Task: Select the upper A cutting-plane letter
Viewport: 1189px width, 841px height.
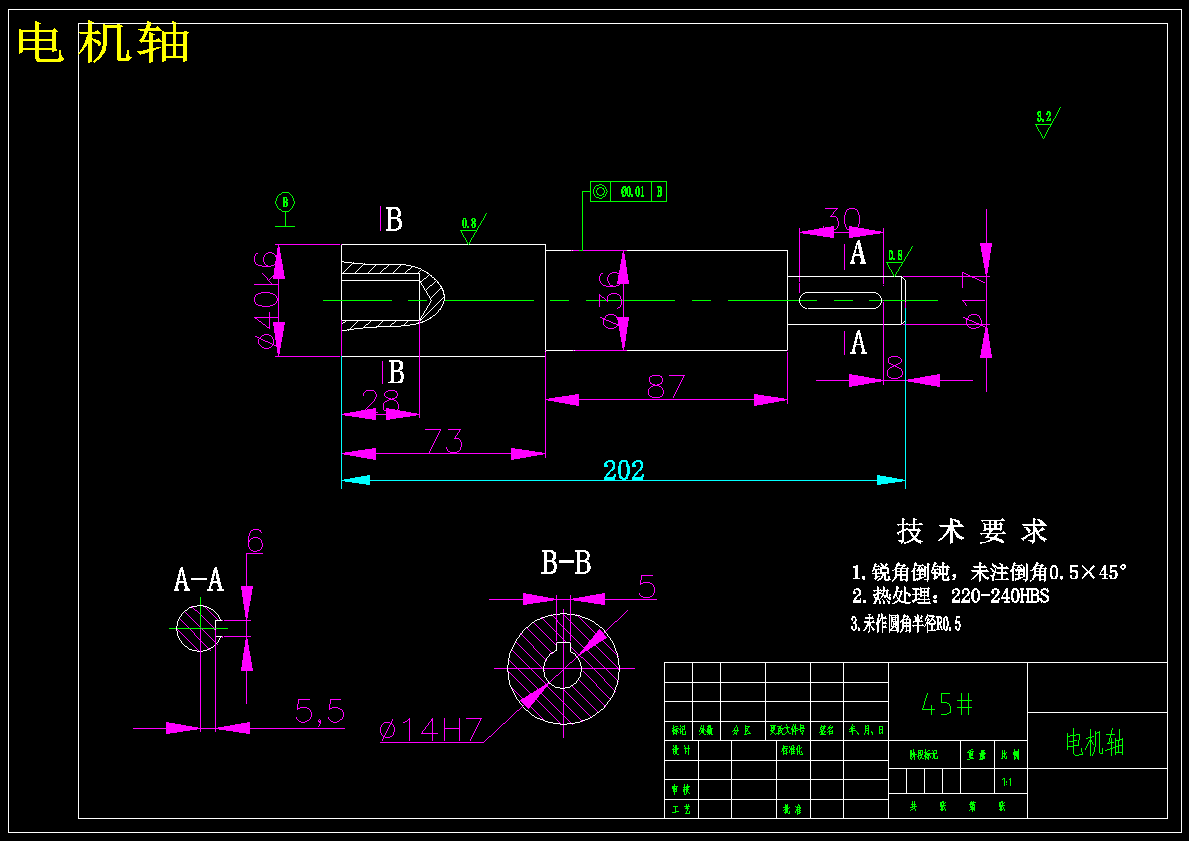Action: coord(856,253)
